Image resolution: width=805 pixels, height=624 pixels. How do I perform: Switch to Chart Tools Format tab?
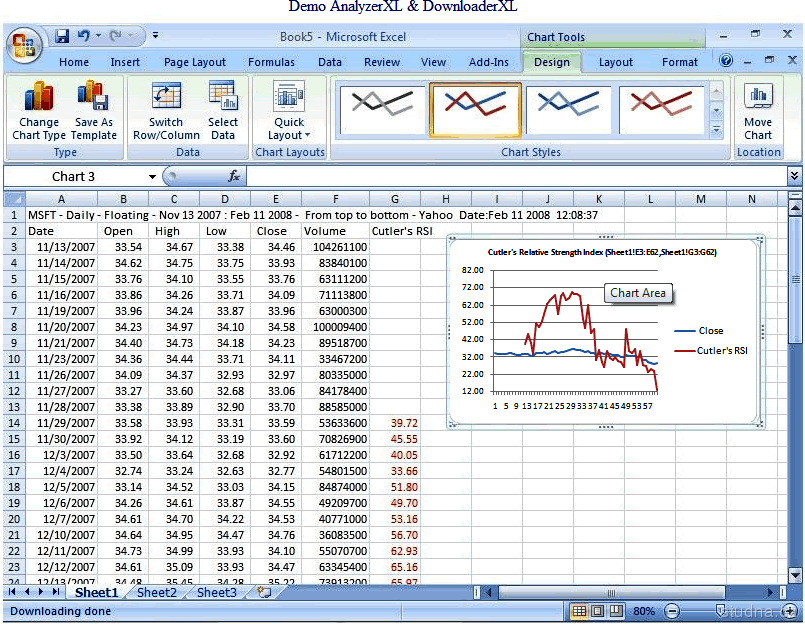point(680,62)
